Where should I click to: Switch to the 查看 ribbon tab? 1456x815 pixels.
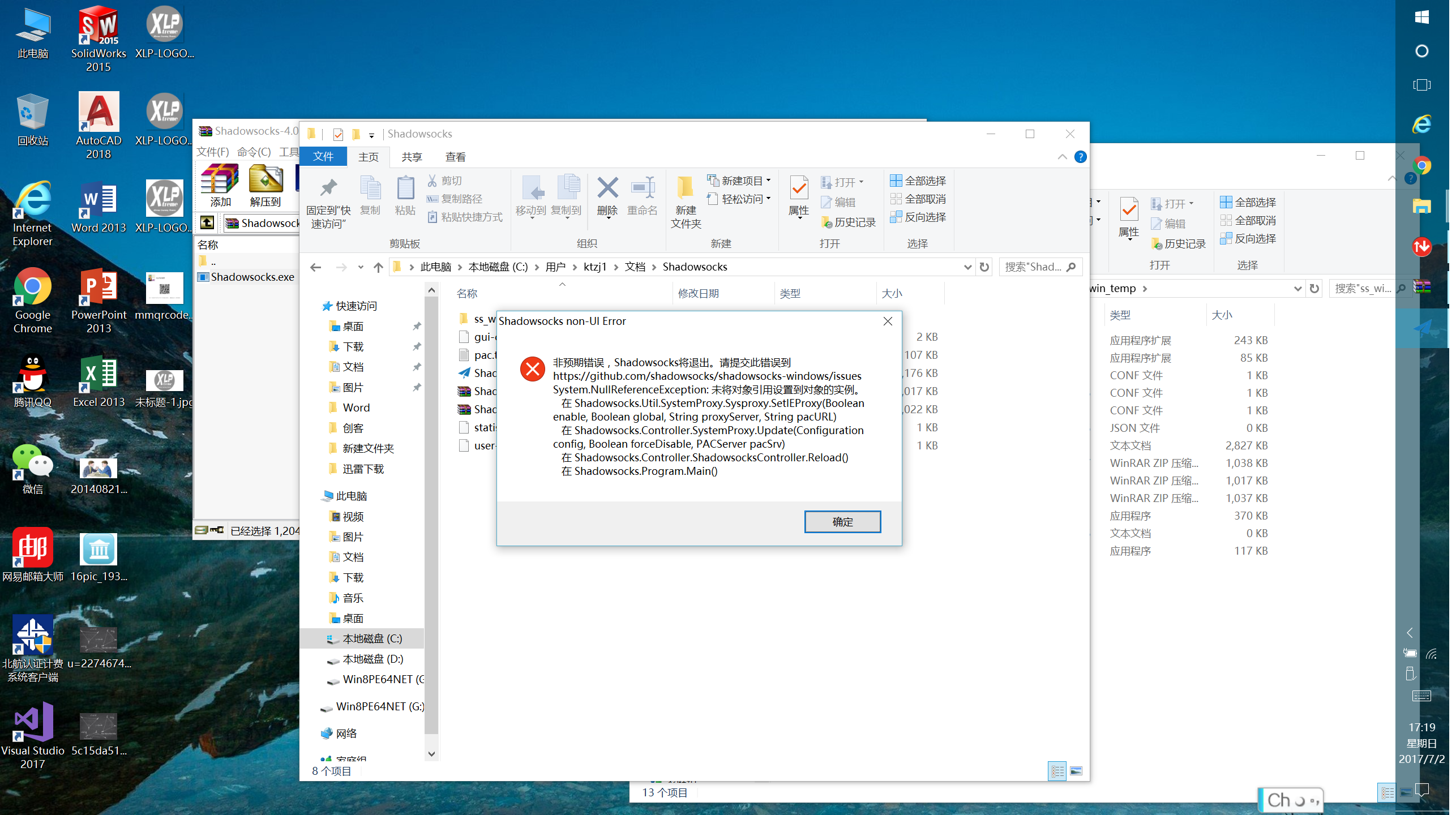tap(456, 157)
